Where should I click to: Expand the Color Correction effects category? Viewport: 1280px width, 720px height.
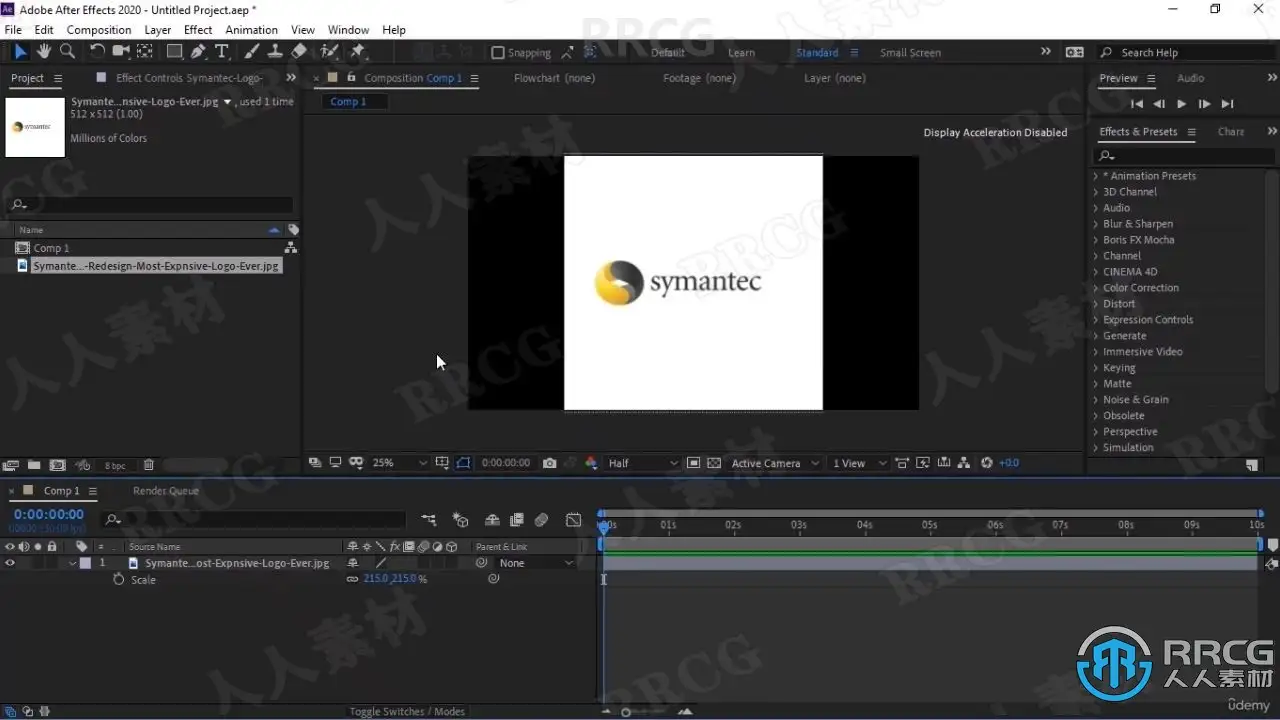[1096, 288]
